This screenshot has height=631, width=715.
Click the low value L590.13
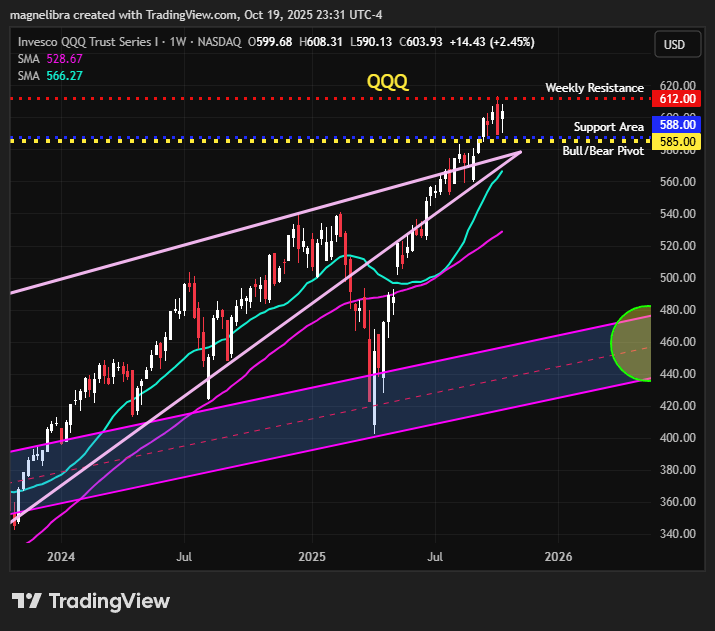(x=371, y=42)
